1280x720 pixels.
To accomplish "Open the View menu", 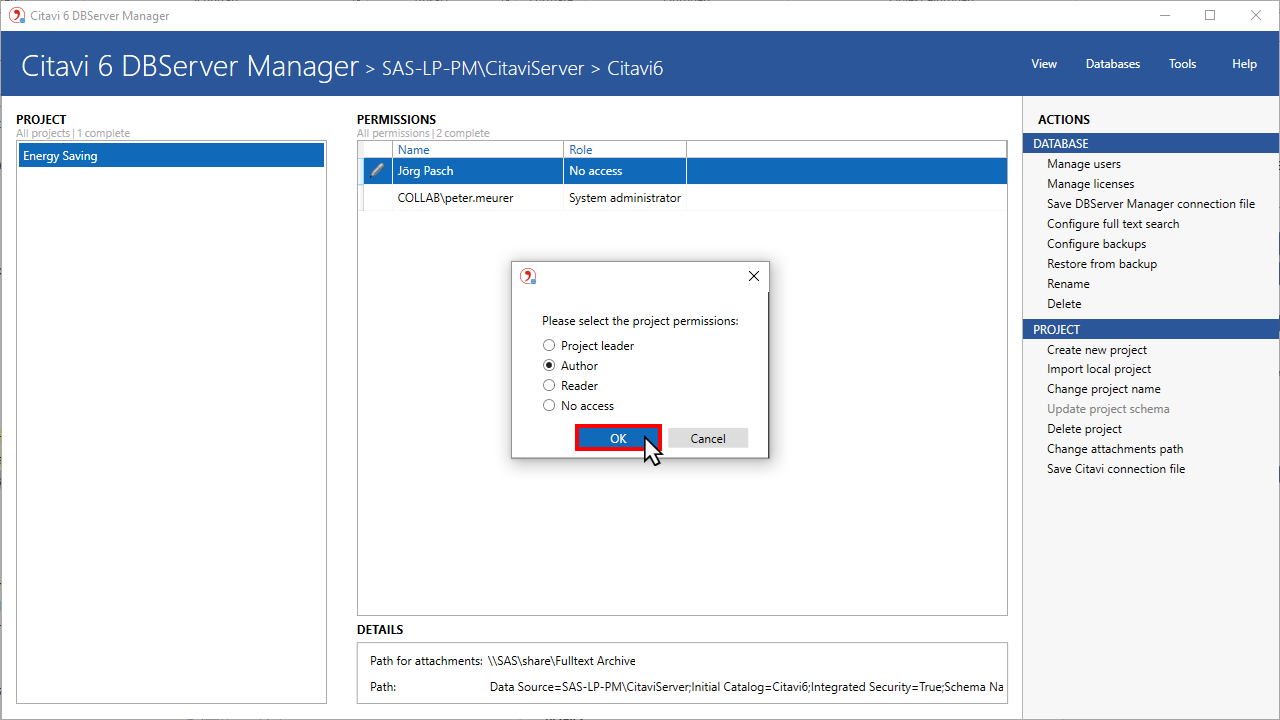I will [1043, 64].
